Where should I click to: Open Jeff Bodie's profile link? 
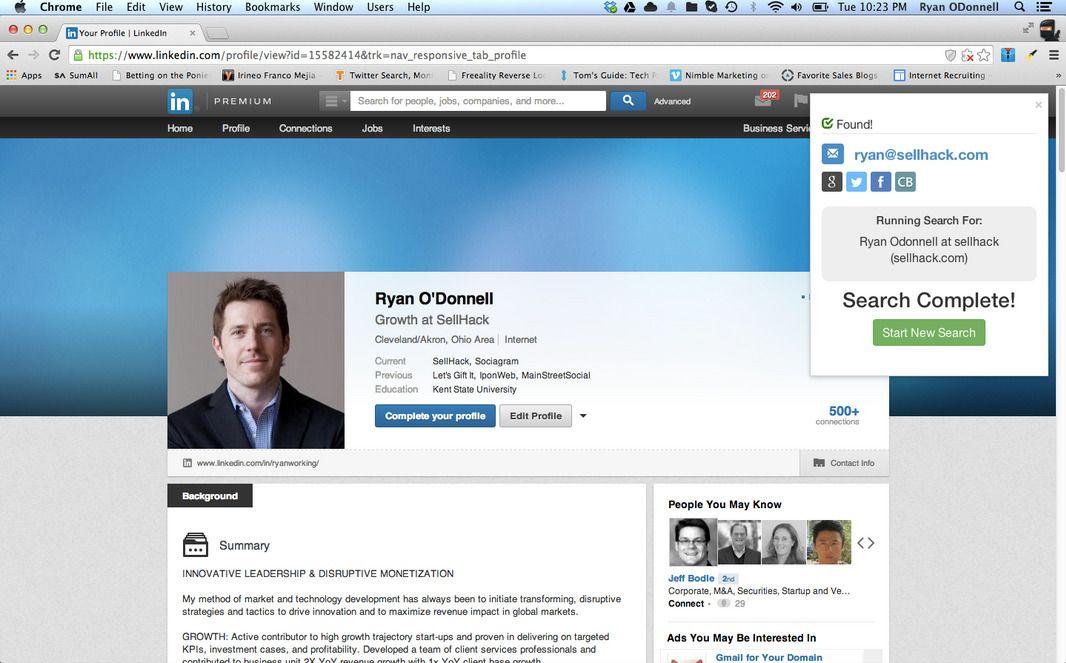pyautogui.click(x=691, y=578)
